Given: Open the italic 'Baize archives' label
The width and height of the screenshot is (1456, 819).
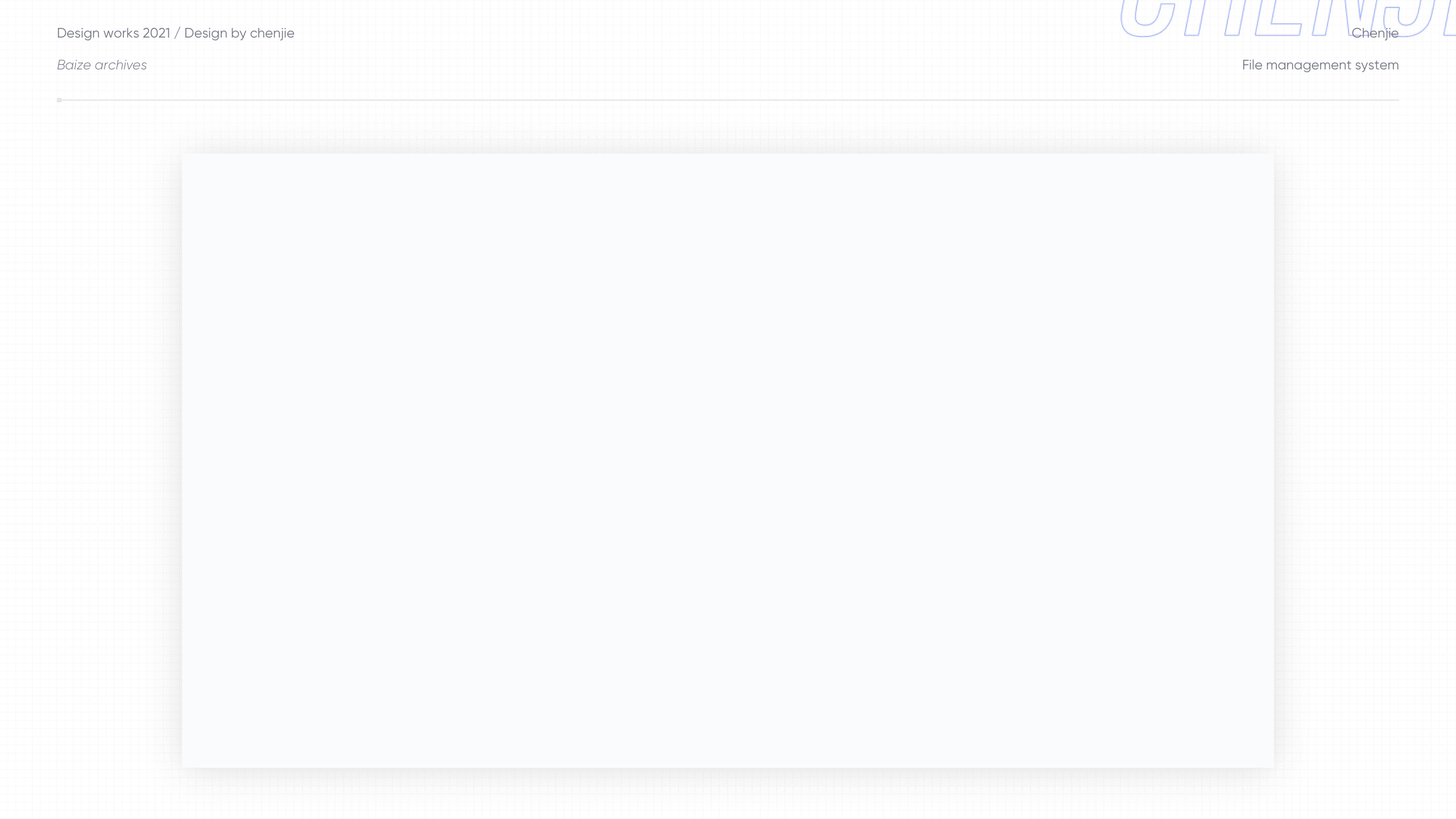Looking at the screenshot, I should pyautogui.click(x=102, y=65).
